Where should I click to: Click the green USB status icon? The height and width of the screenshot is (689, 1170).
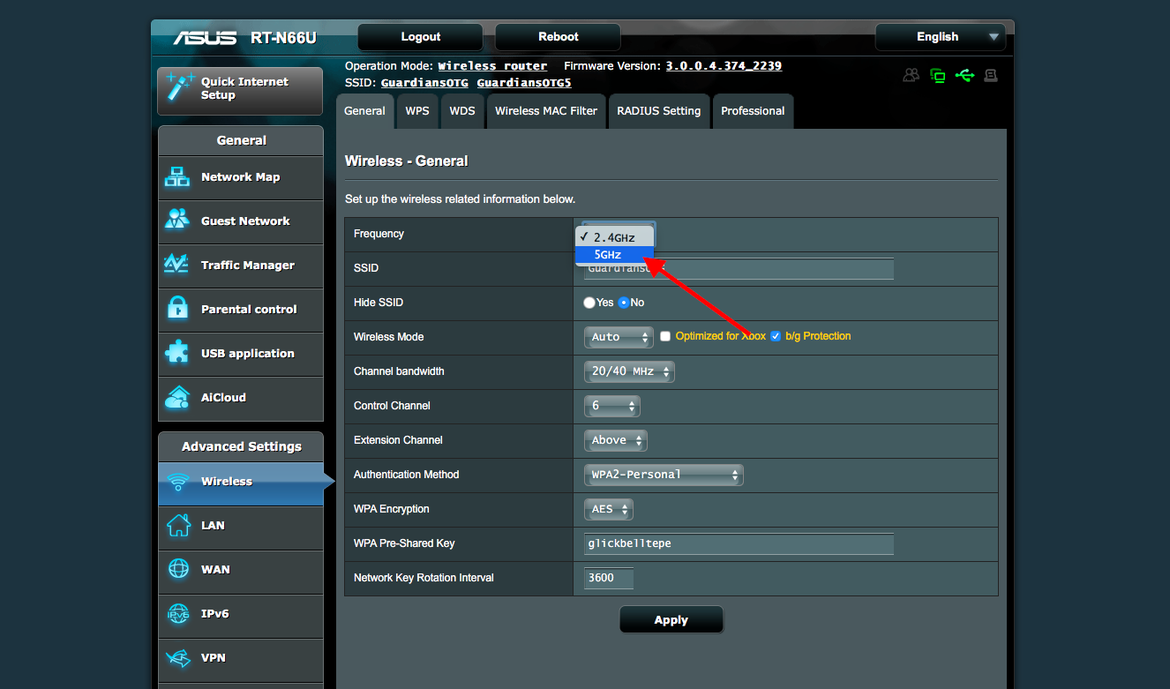click(964, 75)
